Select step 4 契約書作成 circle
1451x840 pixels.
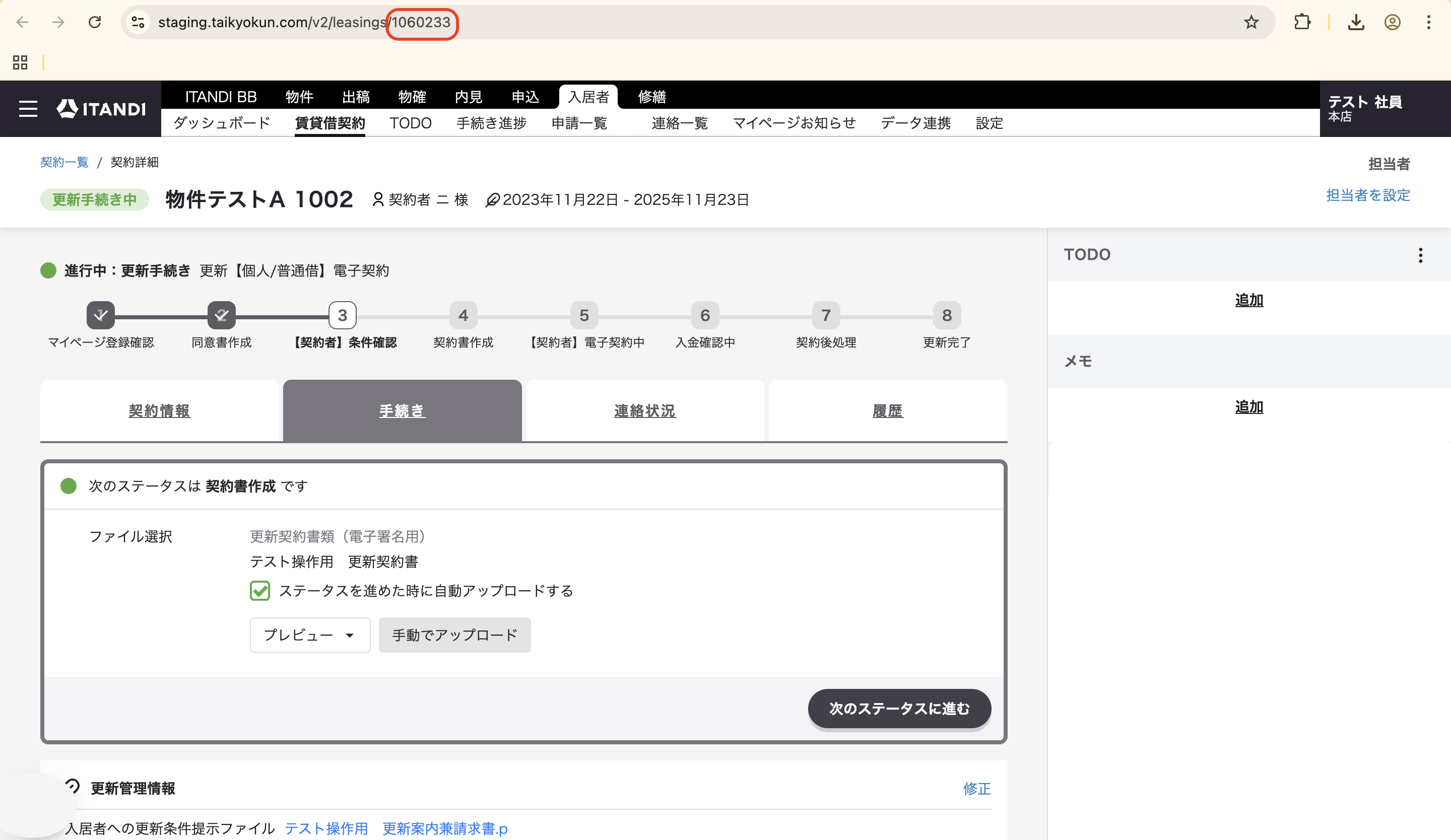click(464, 315)
